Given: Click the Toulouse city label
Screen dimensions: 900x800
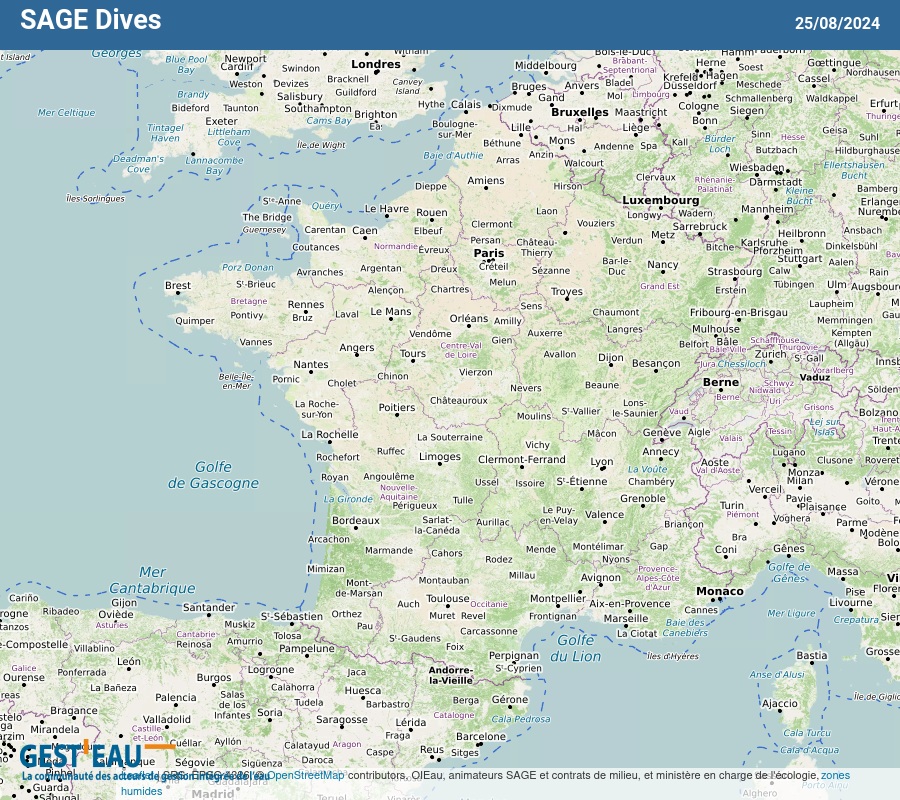Looking at the screenshot, I should pyautogui.click(x=447, y=599).
